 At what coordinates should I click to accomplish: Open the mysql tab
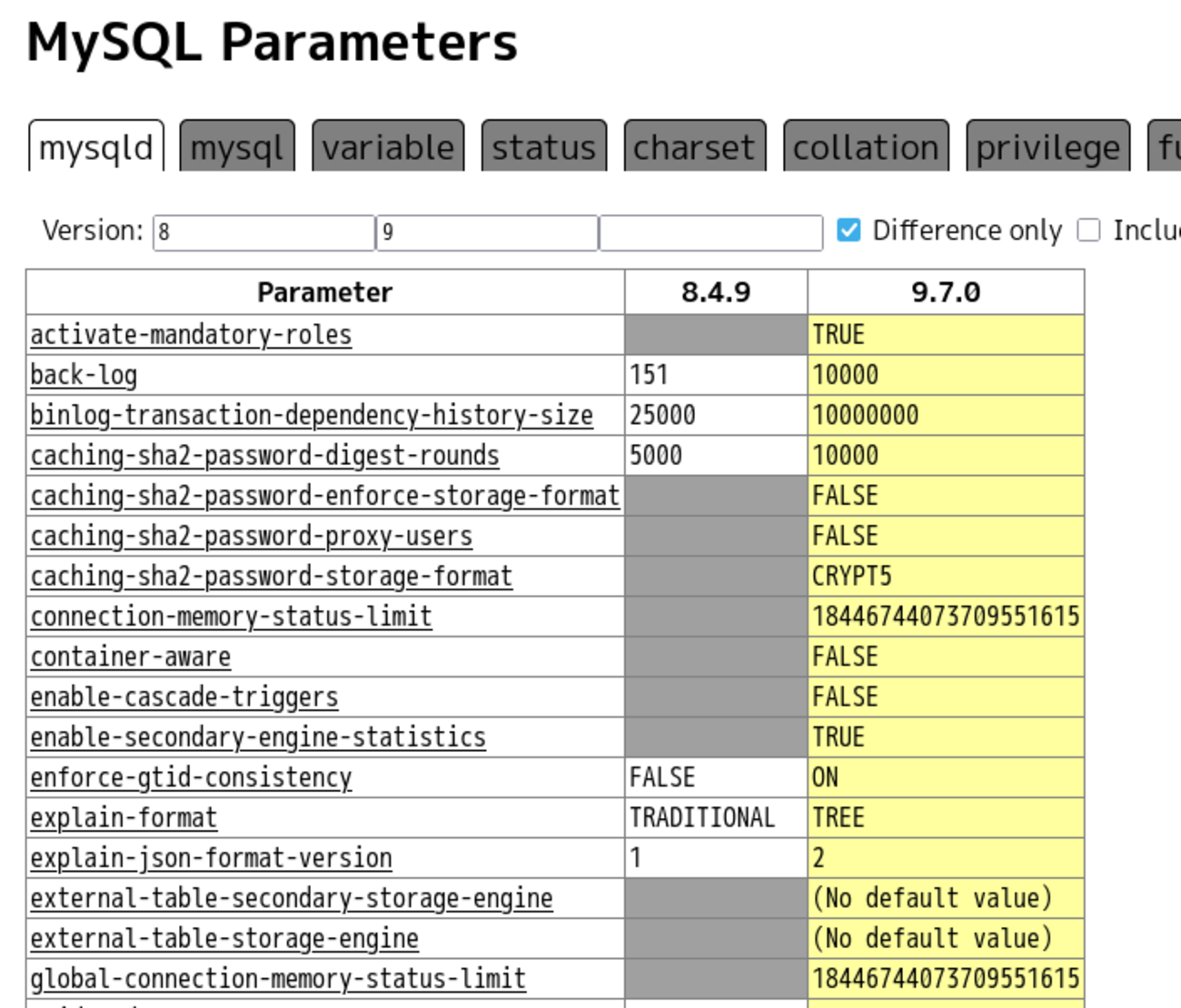coord(237,146)
